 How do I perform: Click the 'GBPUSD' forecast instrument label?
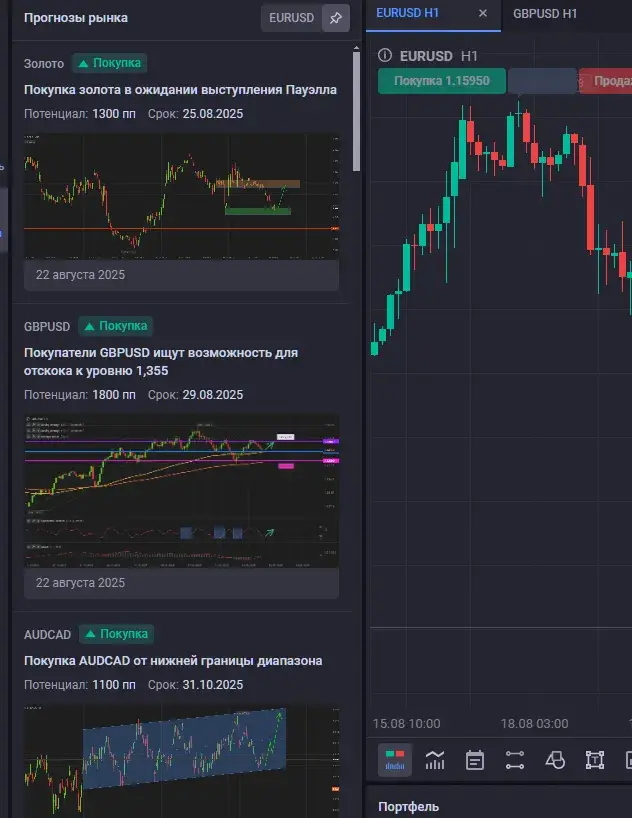pos(47,327)
